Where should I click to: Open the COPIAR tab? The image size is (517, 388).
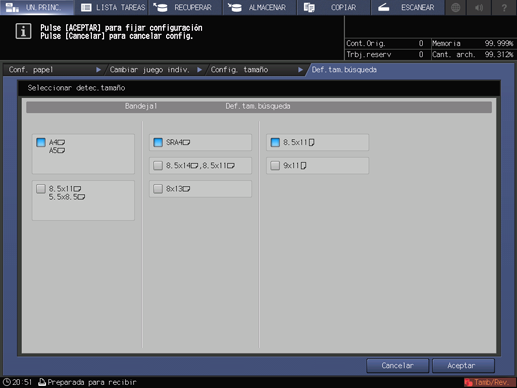pyautogui.click(x=333, y=7)
